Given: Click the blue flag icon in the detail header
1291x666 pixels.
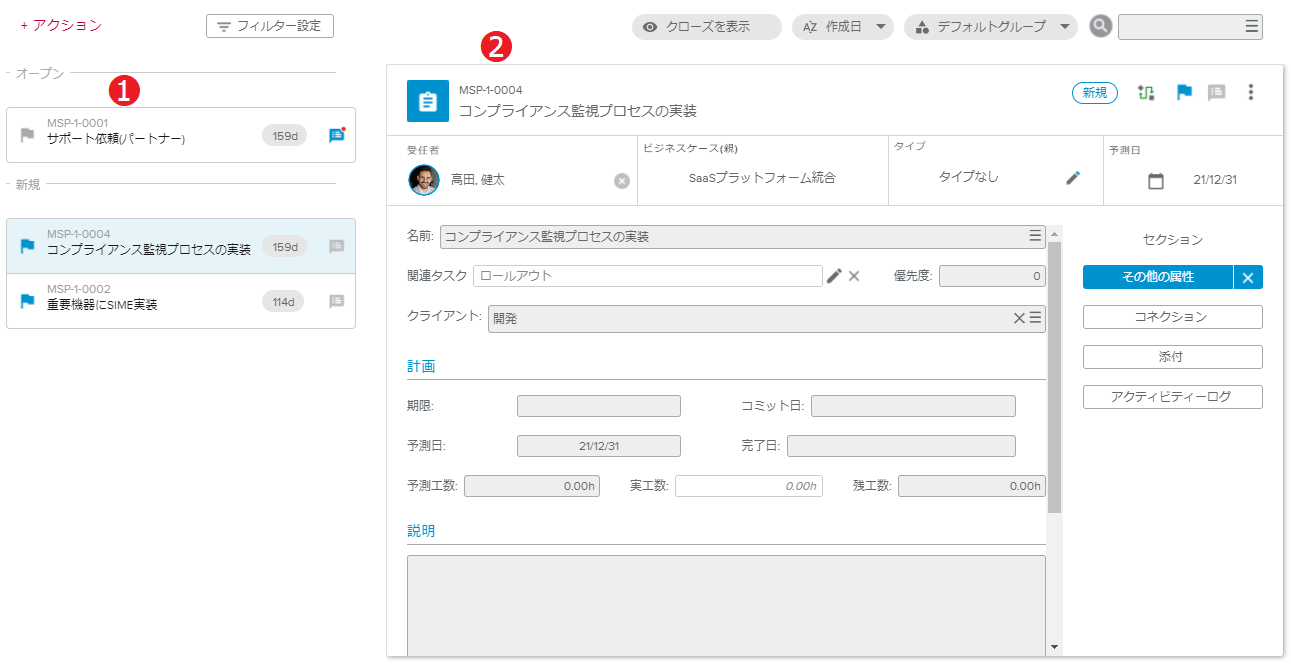Looking at the screenshot, I should [x=1184, y=93].
